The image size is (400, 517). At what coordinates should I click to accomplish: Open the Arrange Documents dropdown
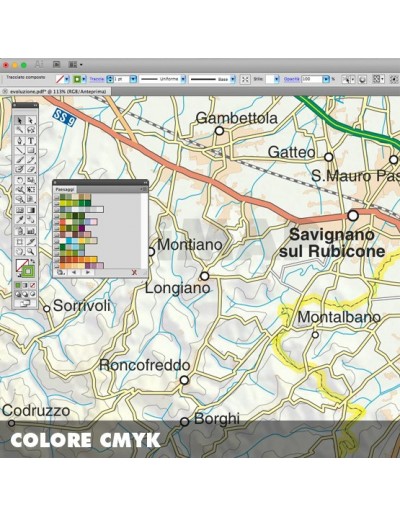pos(75,64)
